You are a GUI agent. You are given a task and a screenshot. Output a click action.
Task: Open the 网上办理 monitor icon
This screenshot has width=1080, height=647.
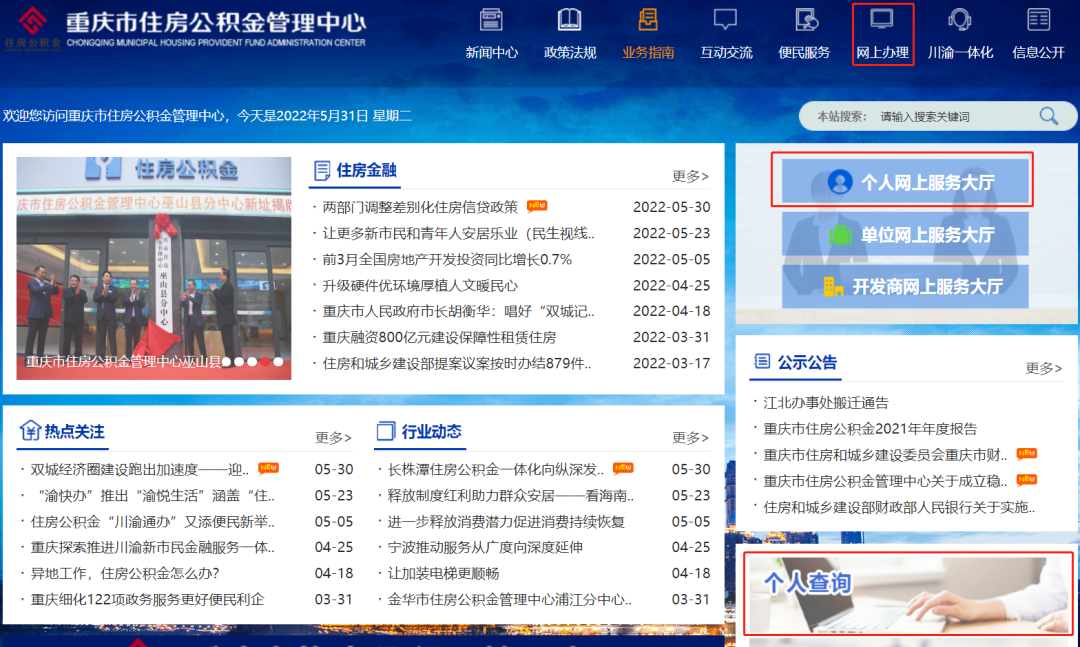pyautogui.click(x=882, y=19)
